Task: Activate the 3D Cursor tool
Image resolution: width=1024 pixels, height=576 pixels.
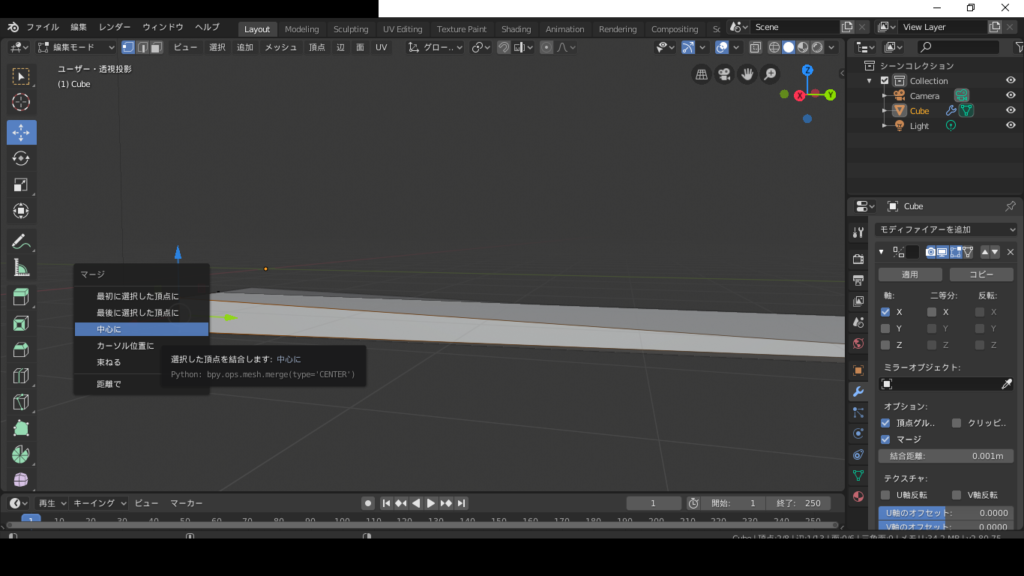Action: (x=21, y=102)
